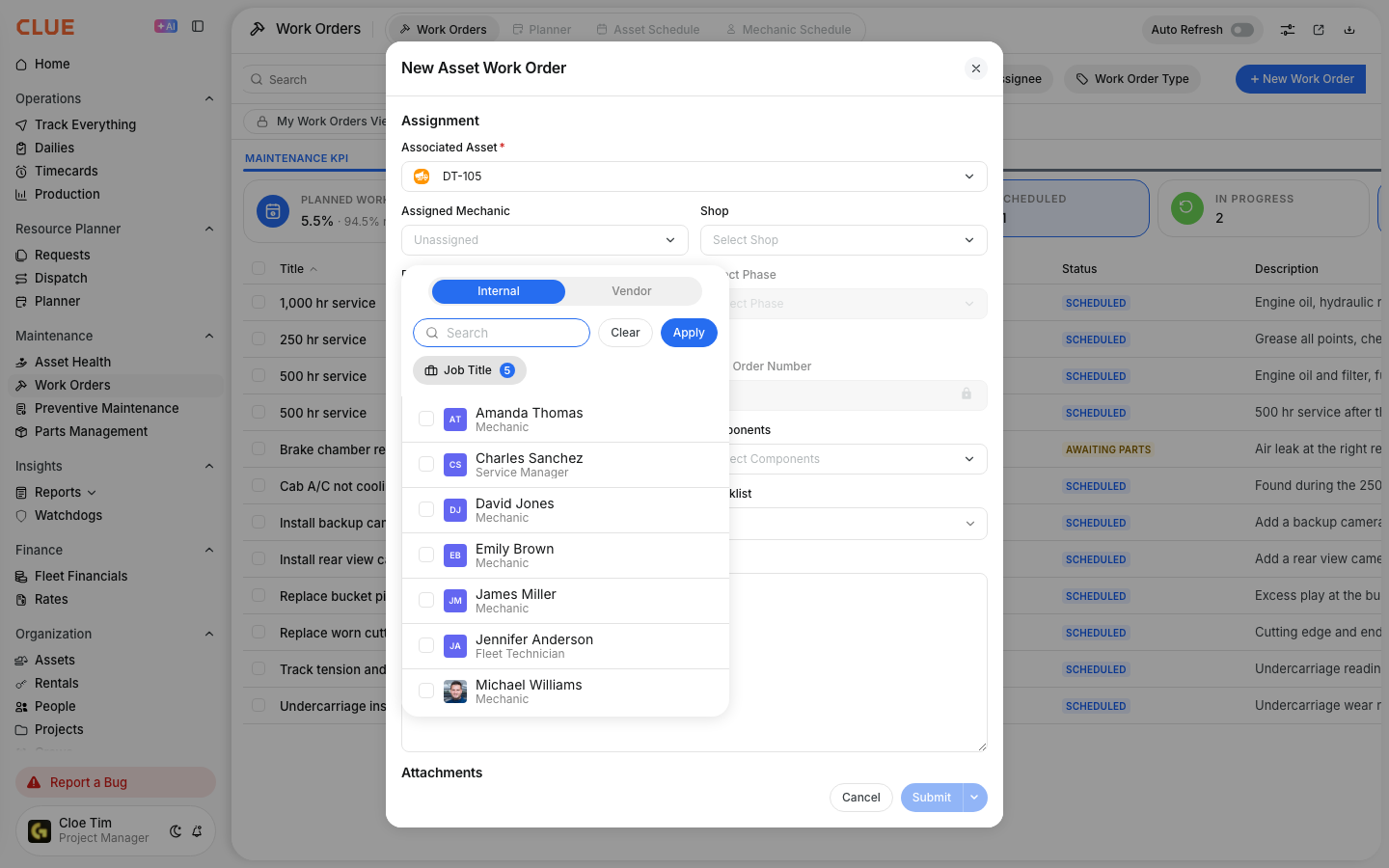Open the Asset Schedule tab
Image resolution: width=1389 pixels, height=868 pixels.
pyautogui.click(x=648, y=30)
